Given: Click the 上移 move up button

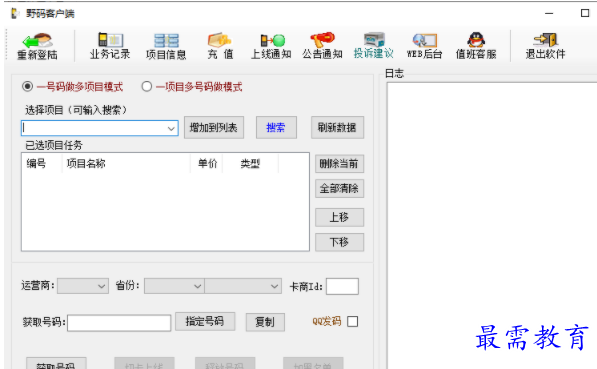Looking at the screenshot, I should pos(339,217).
